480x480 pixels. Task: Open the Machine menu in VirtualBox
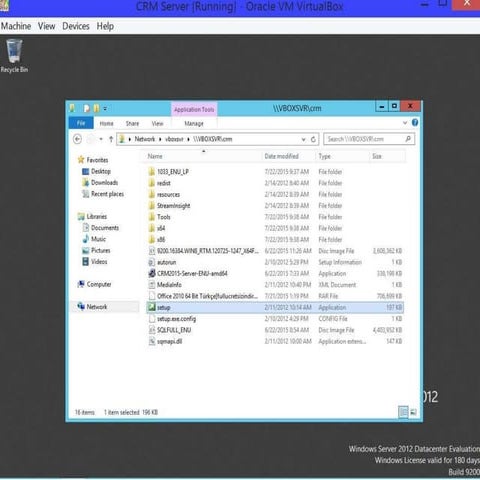pos(16,26)
